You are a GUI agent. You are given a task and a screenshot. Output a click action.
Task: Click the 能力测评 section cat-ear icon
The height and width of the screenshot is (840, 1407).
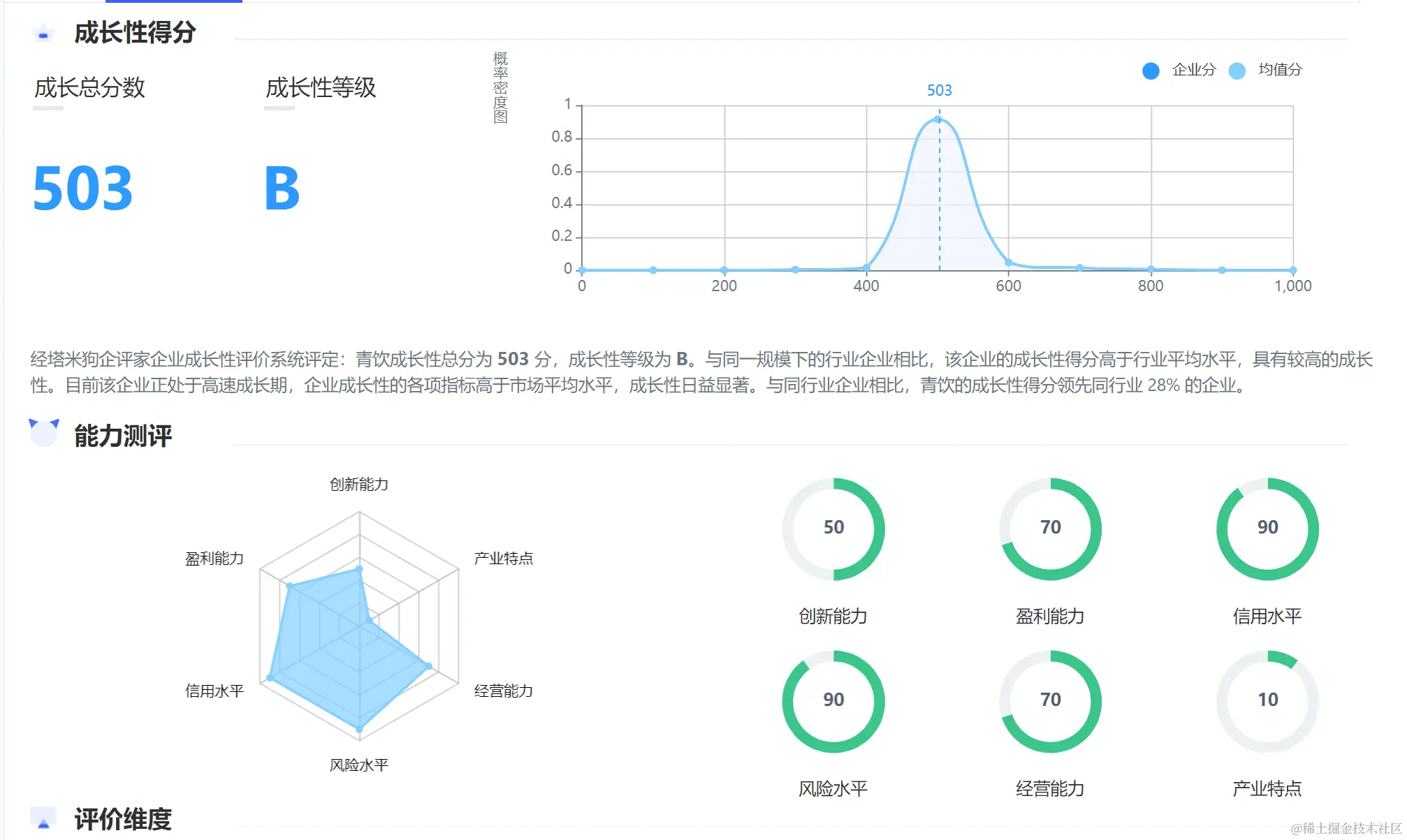[x=43, y=433]
